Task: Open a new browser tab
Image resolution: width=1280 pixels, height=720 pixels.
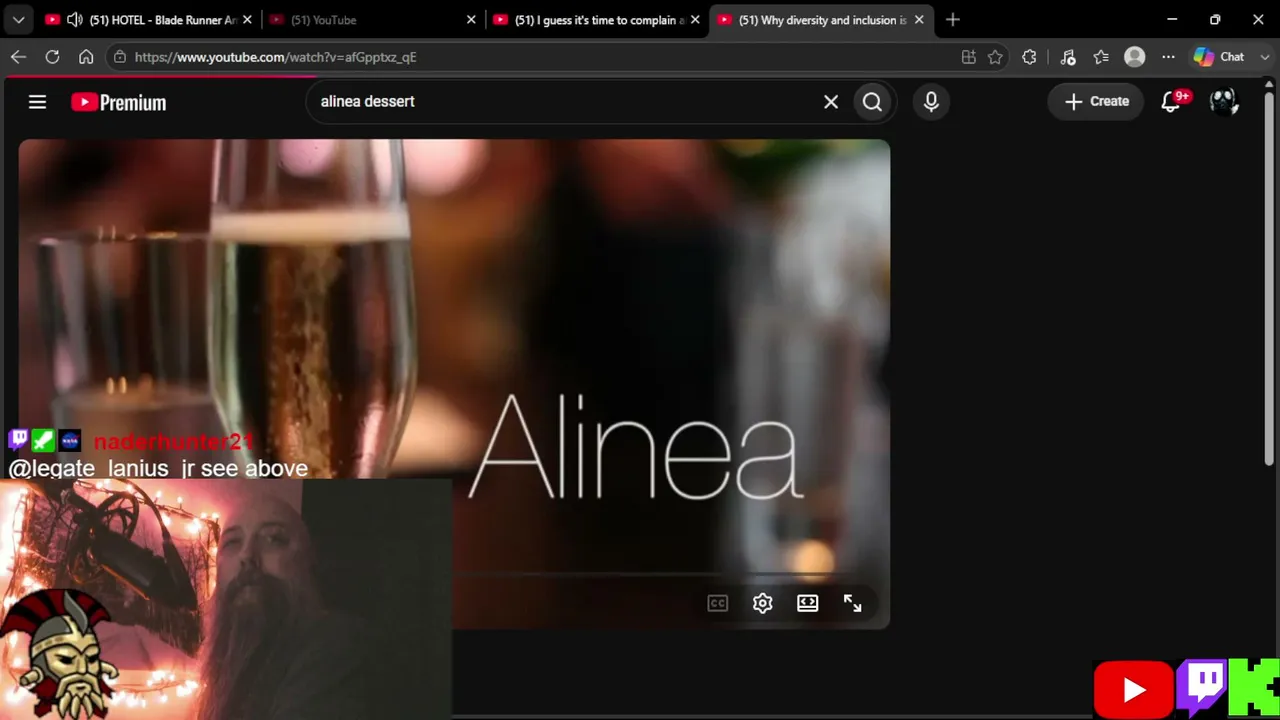Action: 952,19
